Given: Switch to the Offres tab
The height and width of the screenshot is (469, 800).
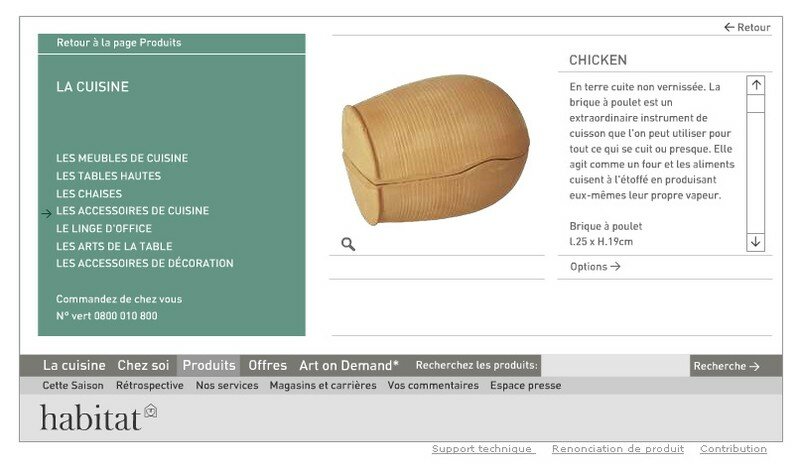Looking at the screenshot, I should pyautogui.click(x=267, y=365).
